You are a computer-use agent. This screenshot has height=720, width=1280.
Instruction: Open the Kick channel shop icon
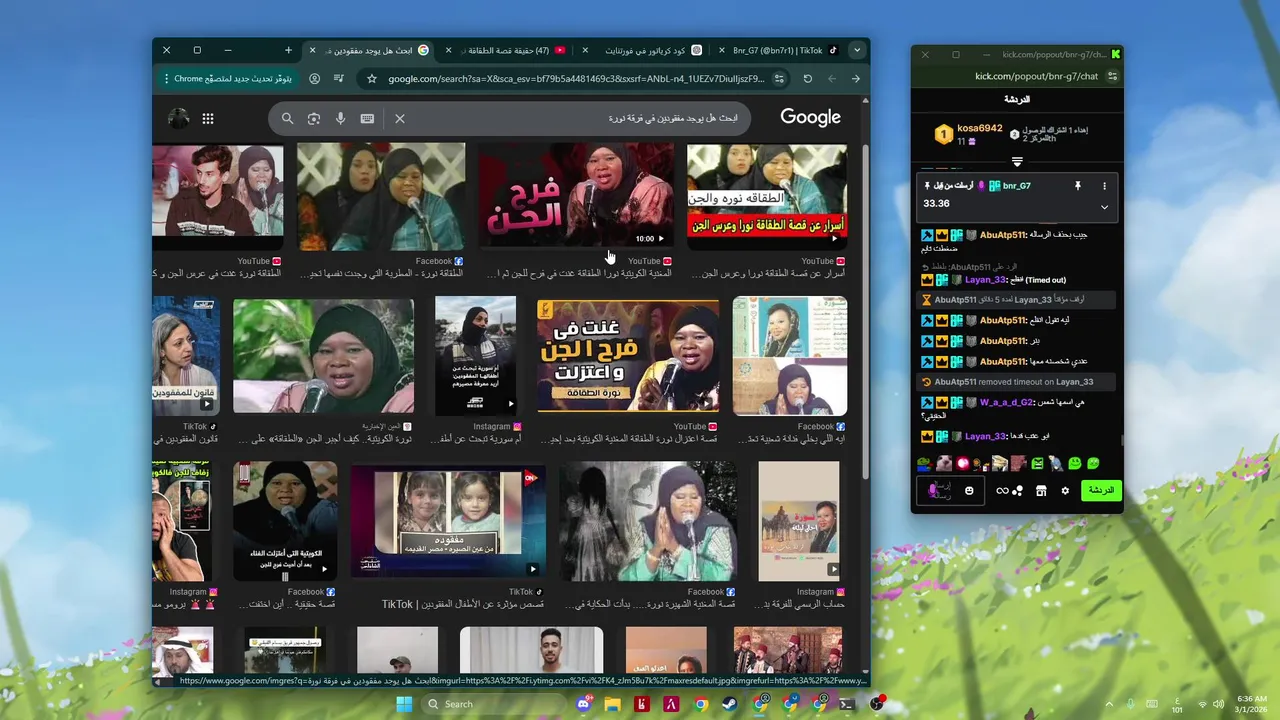(x=1041, y=490)
